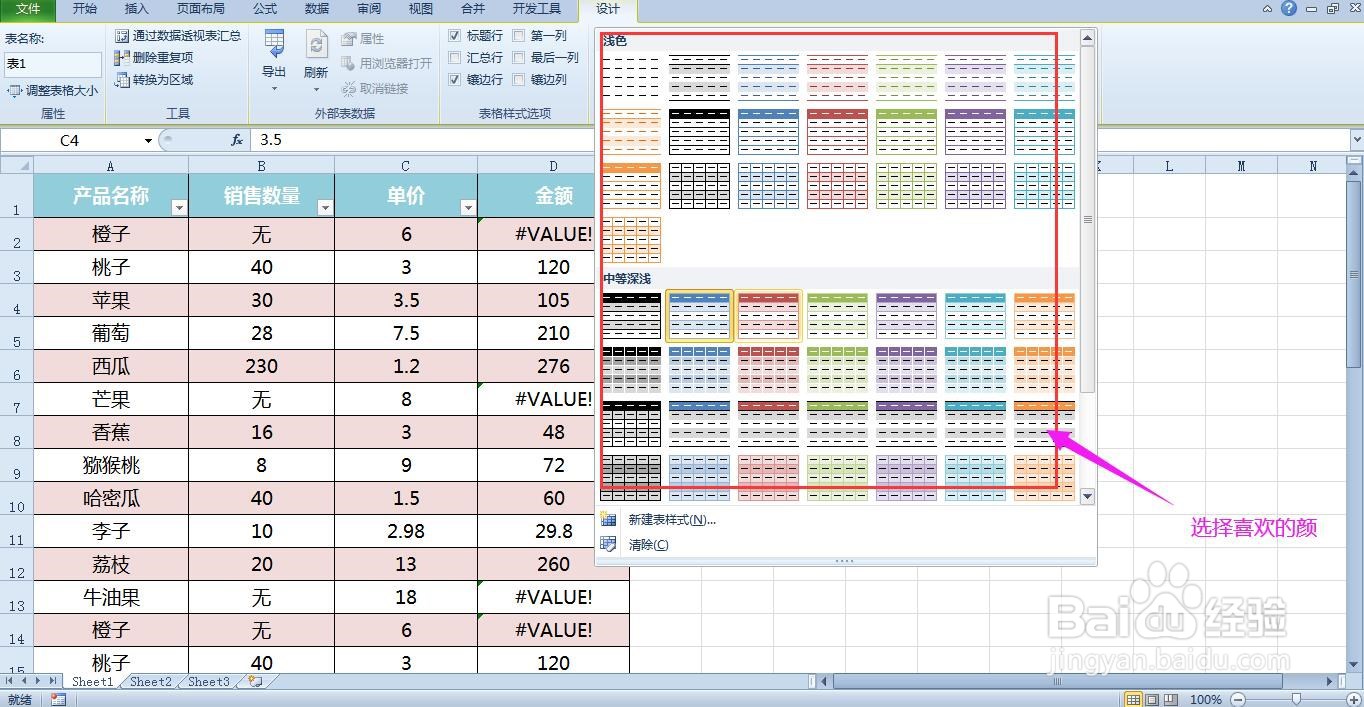Expand the Refresh (刷新) dropdown arrow
This screenshot has width=1364, height=707.
[316, 89]
